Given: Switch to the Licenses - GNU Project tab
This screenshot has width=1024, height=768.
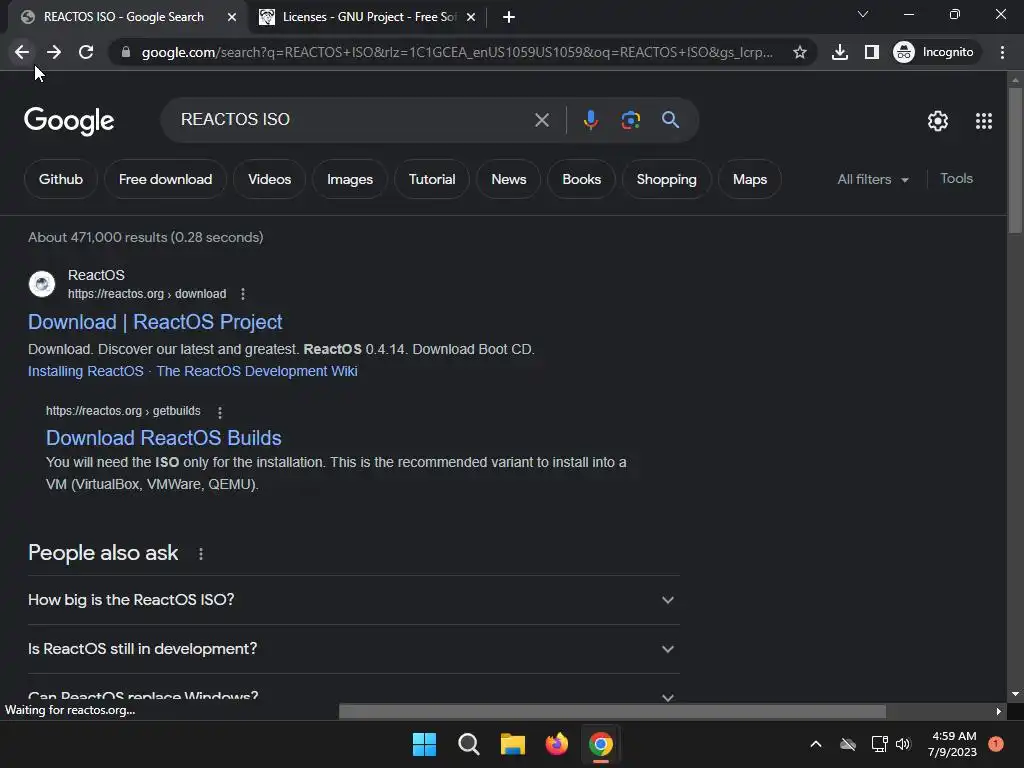Looking at the screenshot, I should (368, 17).
